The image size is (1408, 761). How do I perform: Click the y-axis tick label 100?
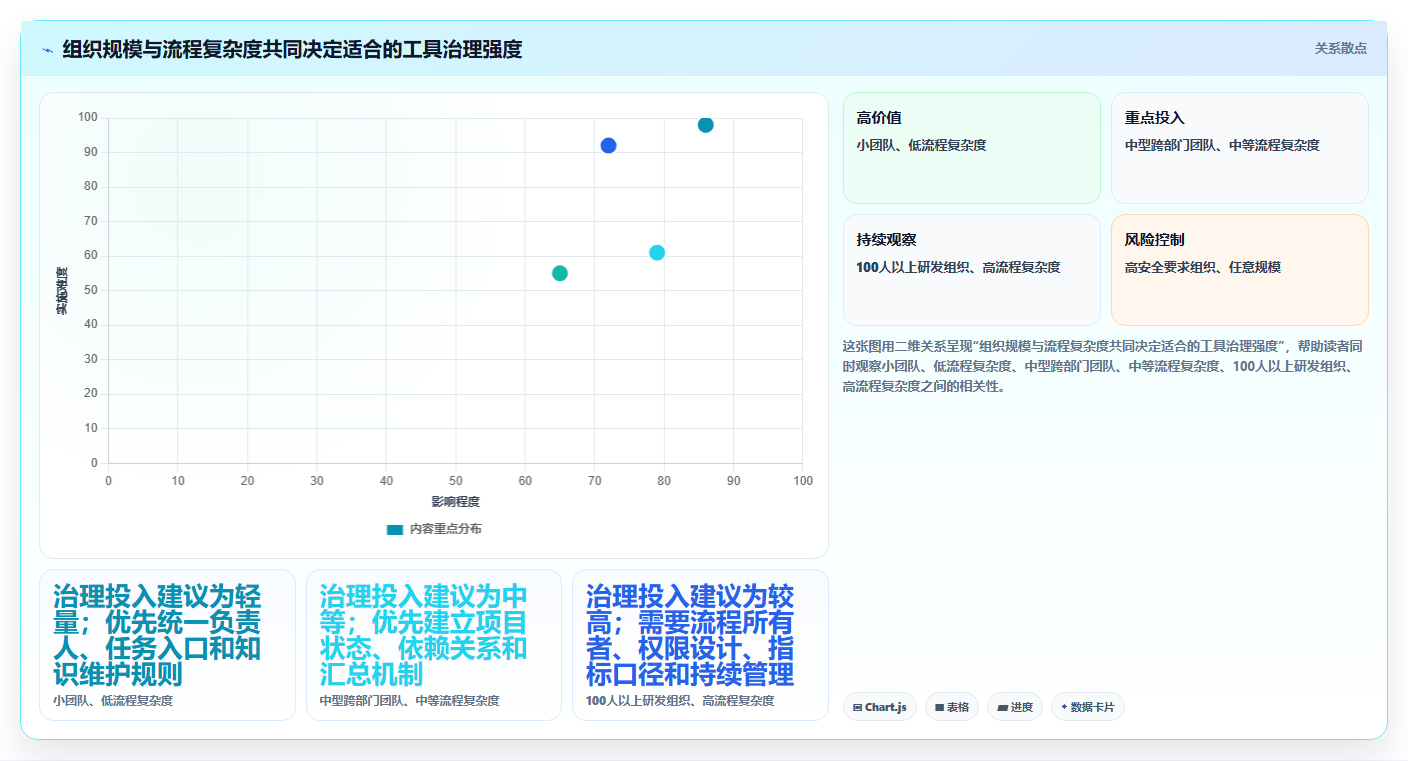(x=88, y=118)
